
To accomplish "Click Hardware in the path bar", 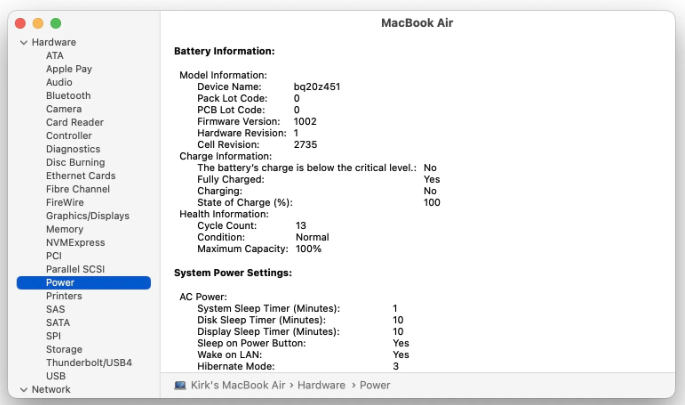I will [321, 385].
